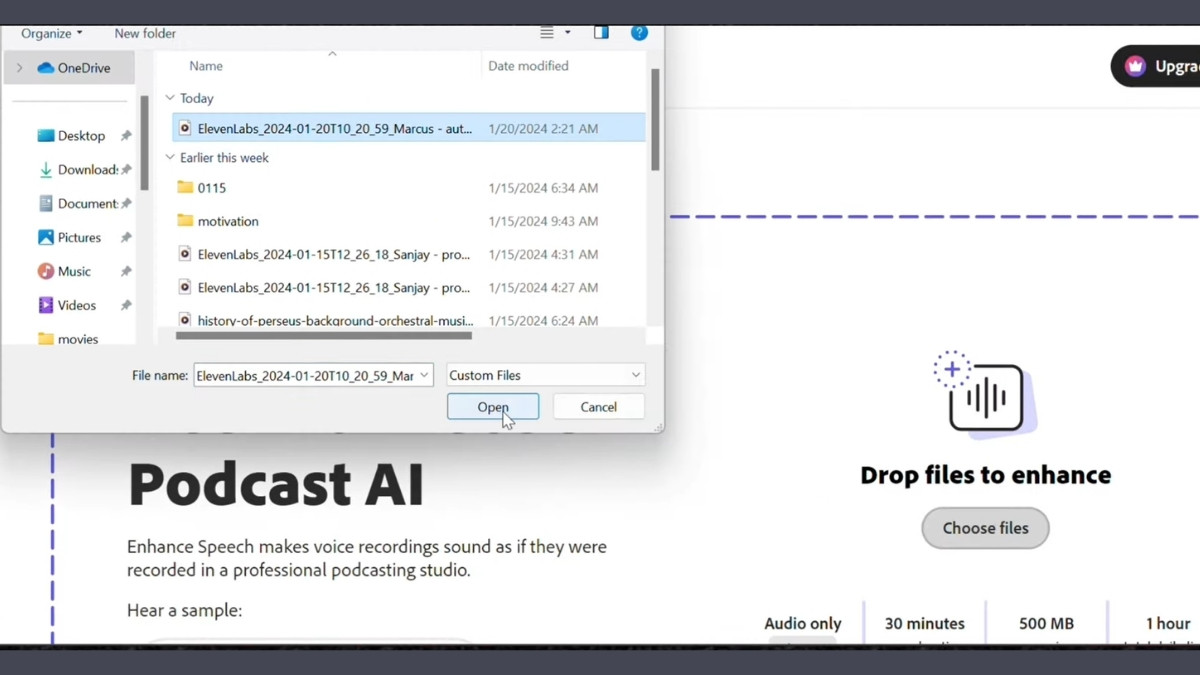This screenshot has width=1200, height=675.
Task: Click the Choose files button
Action: tap(985, 528)
